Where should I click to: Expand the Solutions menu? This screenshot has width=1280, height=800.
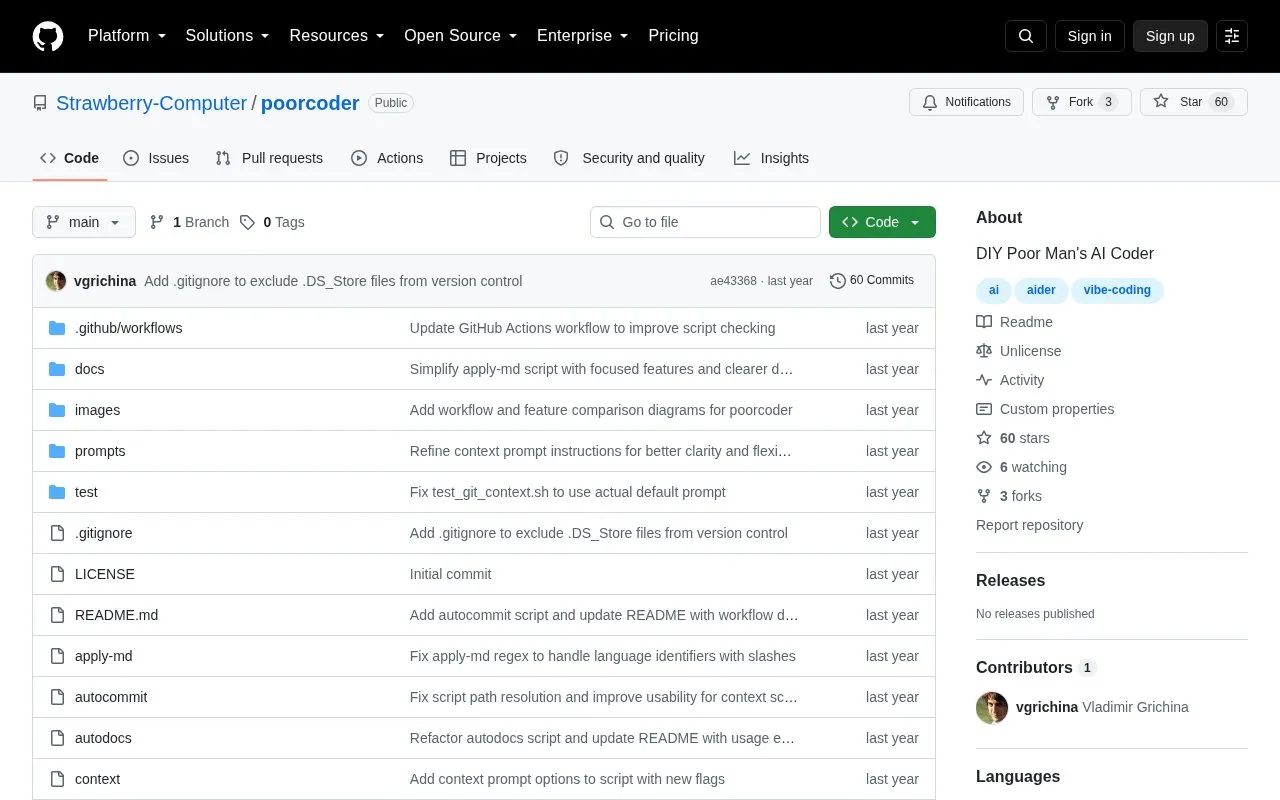tap(227, 36)
